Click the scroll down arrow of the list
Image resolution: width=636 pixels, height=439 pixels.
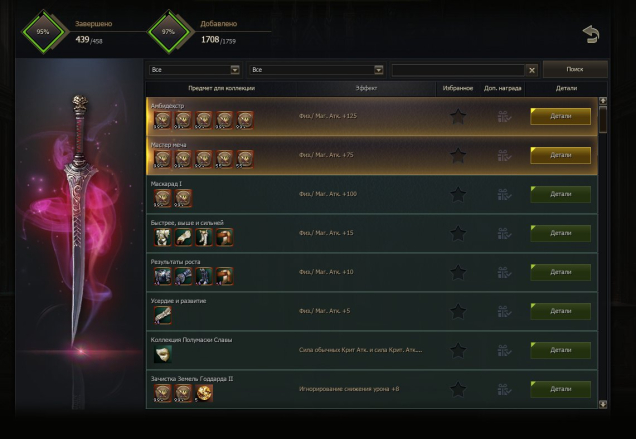[603, 404]
